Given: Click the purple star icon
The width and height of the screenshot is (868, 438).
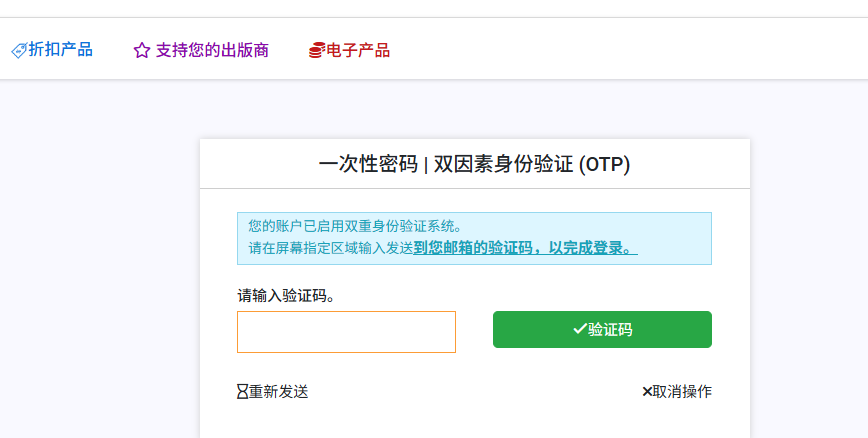Looking at the screenshot, I should (142, 51).
